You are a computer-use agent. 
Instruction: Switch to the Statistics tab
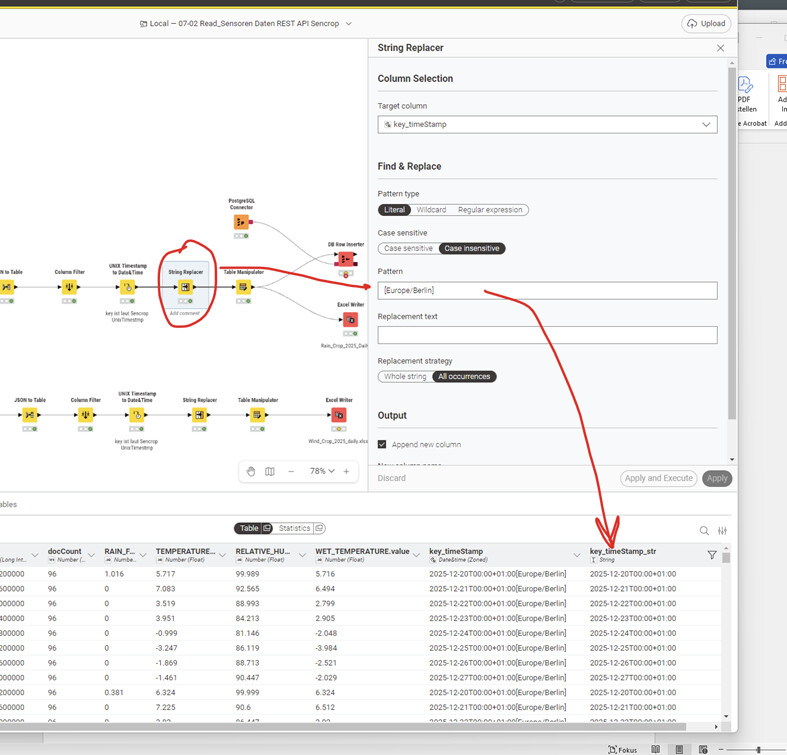click(300, 528)
